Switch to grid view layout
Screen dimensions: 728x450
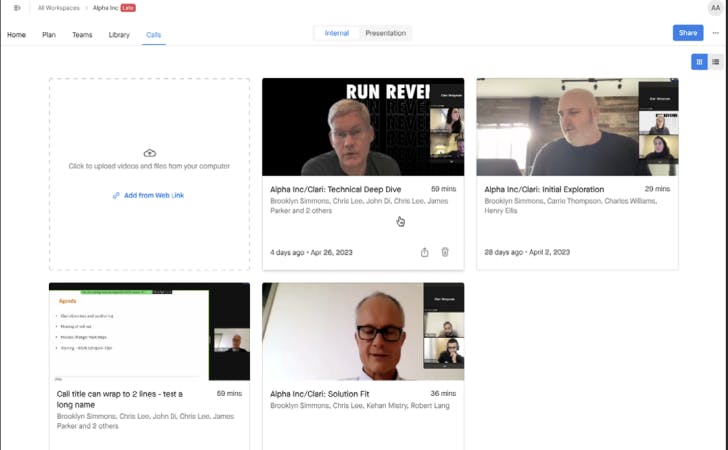[699, 62]
